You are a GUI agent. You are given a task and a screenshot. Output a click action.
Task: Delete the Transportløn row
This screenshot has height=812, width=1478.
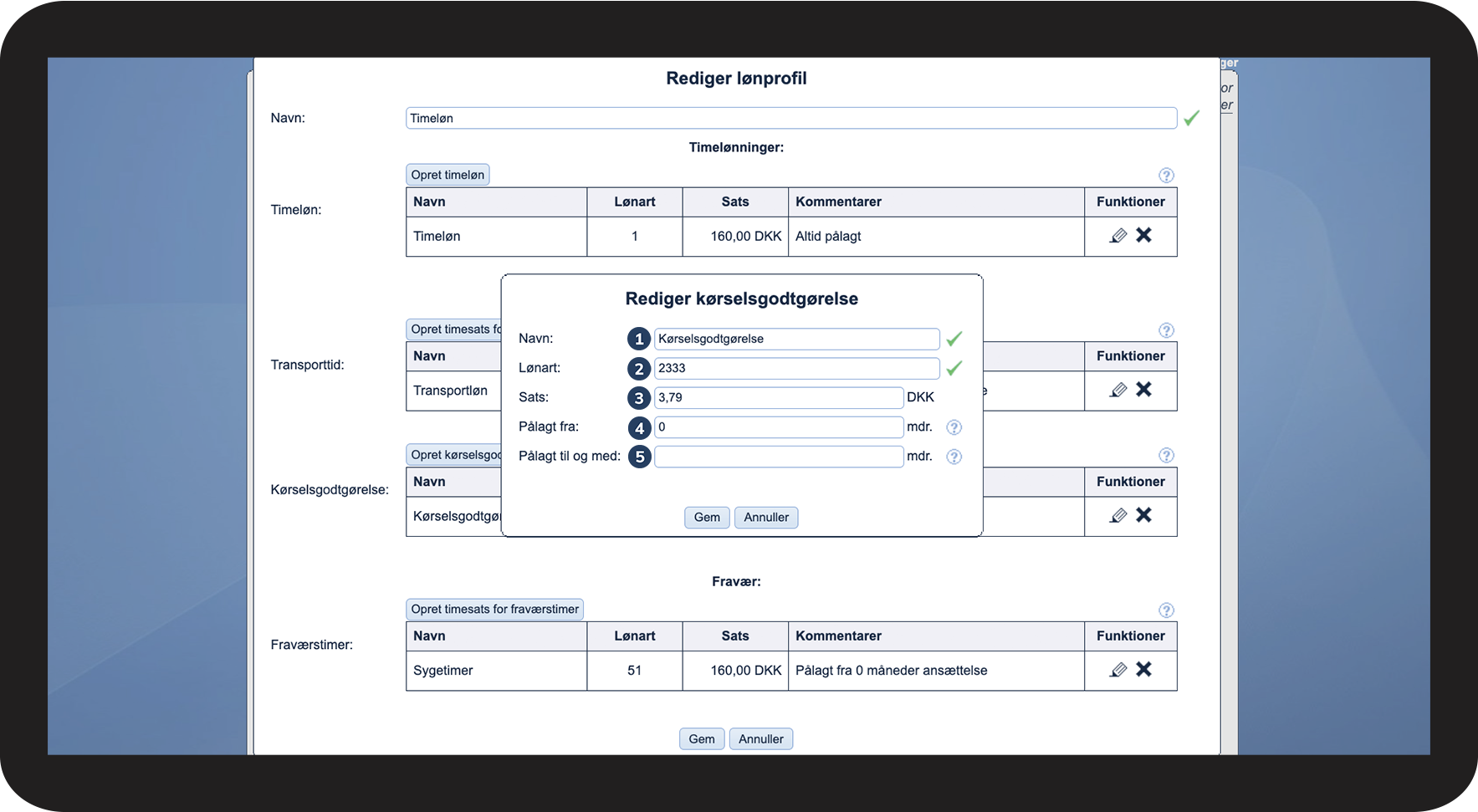point(1143,390)
